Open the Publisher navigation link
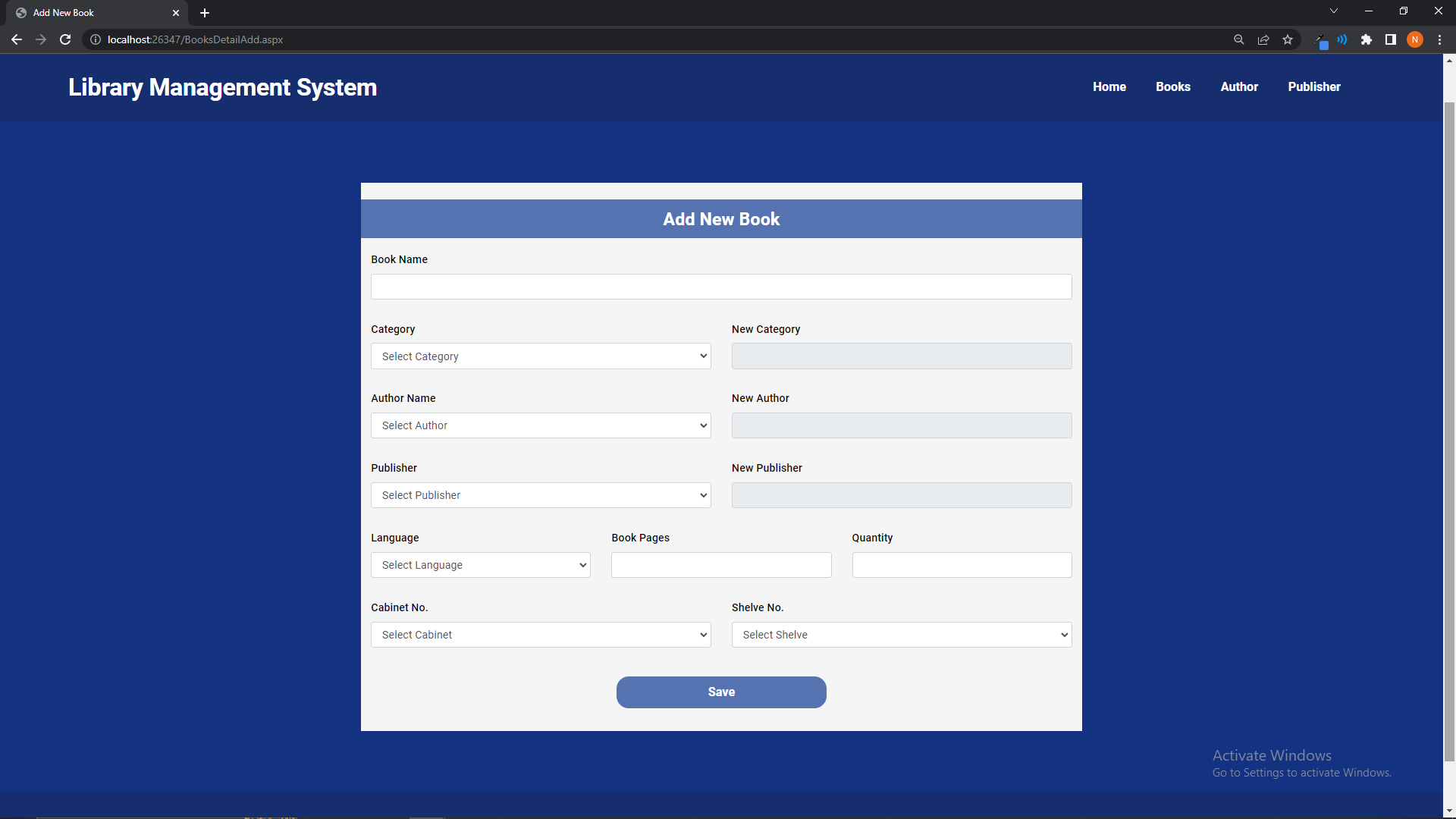1456x819 pixels. 1314,86
